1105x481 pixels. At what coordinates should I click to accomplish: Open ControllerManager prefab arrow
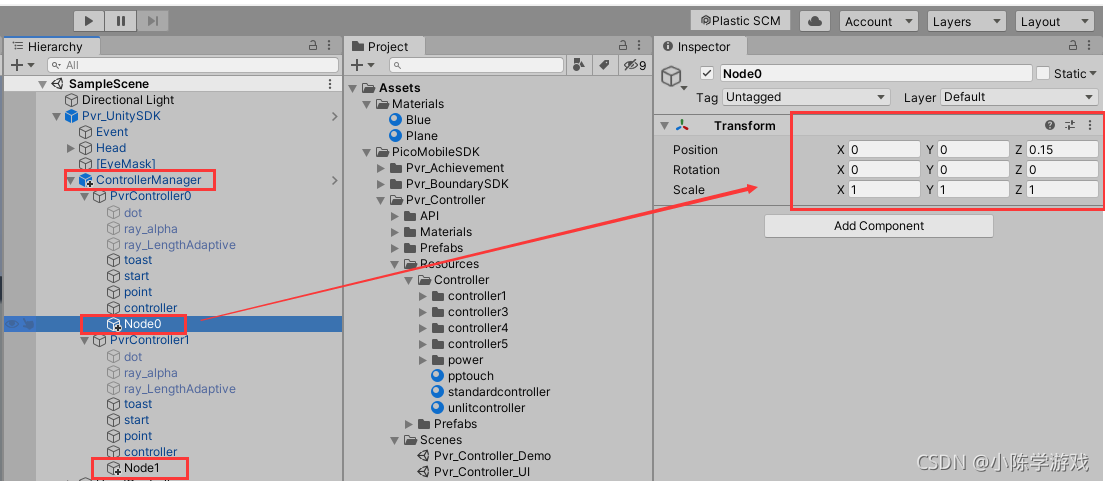click(335, 180)
